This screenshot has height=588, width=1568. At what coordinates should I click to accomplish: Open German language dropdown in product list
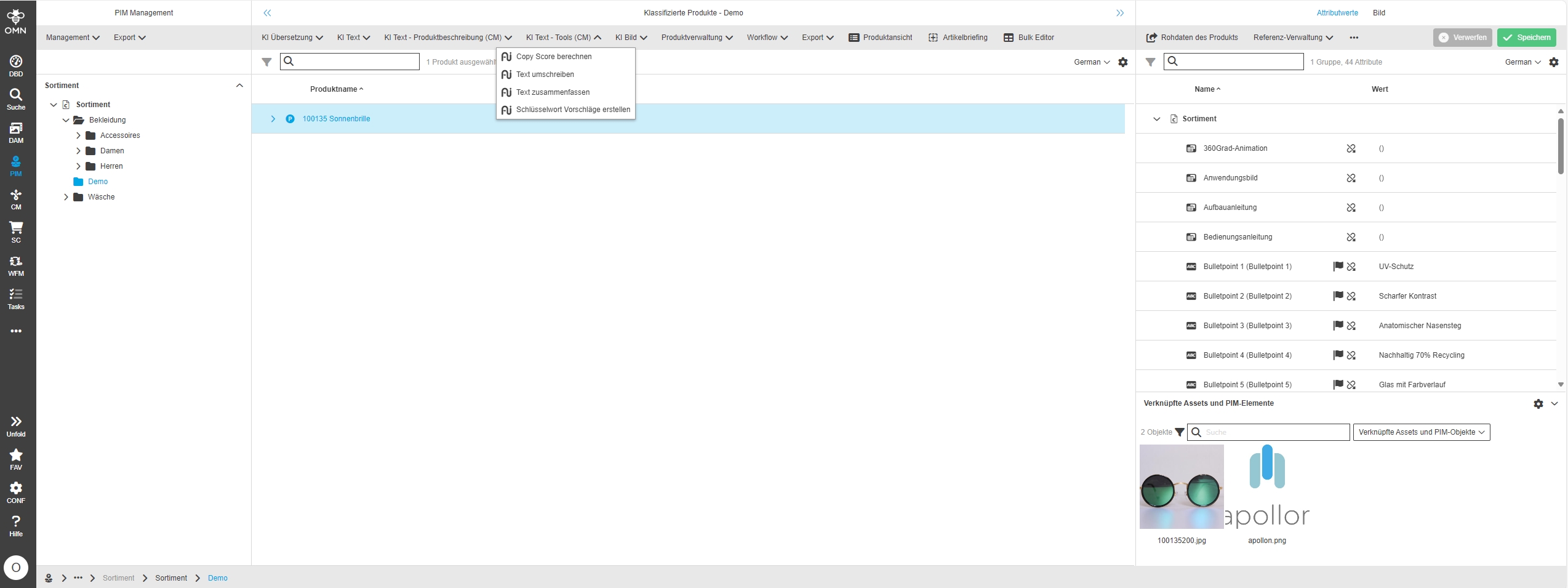click(1092, 62)
